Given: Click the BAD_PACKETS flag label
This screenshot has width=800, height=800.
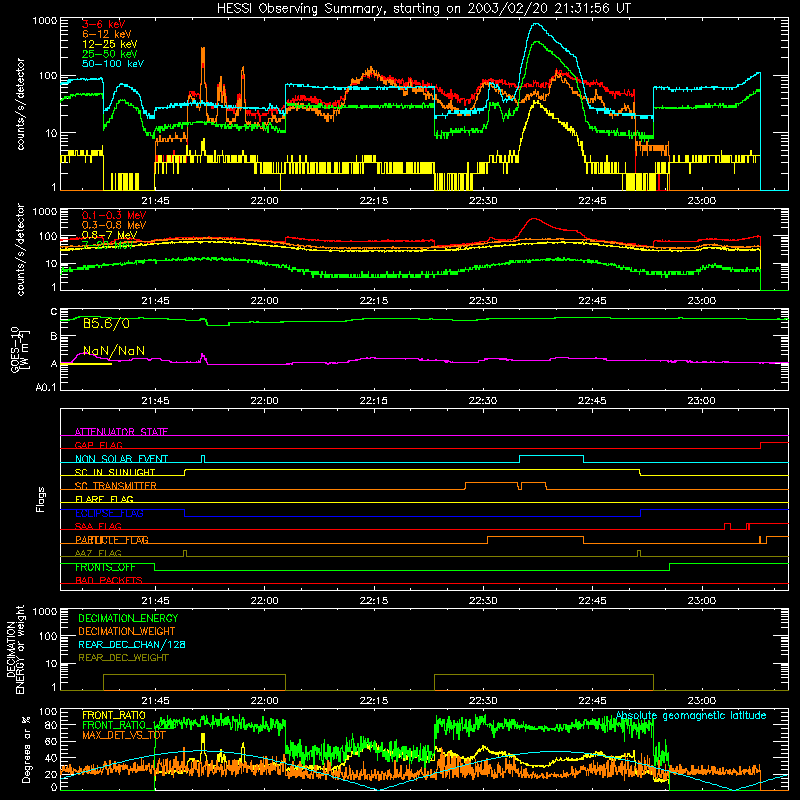Looking at the screenshot, I should click(109, 581).
